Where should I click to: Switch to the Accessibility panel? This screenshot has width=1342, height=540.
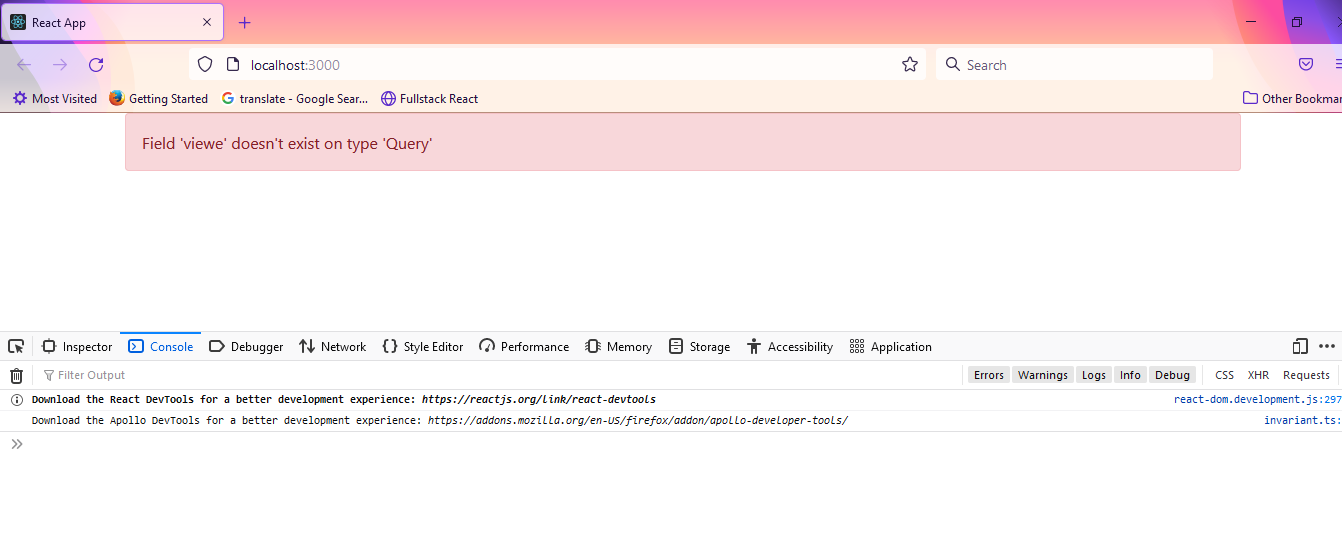[790, 347]
